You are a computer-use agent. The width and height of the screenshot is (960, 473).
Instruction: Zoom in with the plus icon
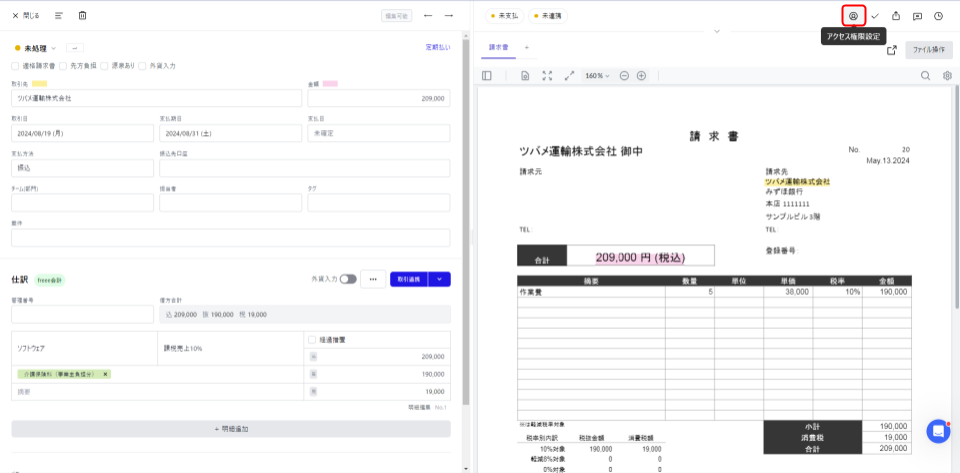(x=641, y=76)
